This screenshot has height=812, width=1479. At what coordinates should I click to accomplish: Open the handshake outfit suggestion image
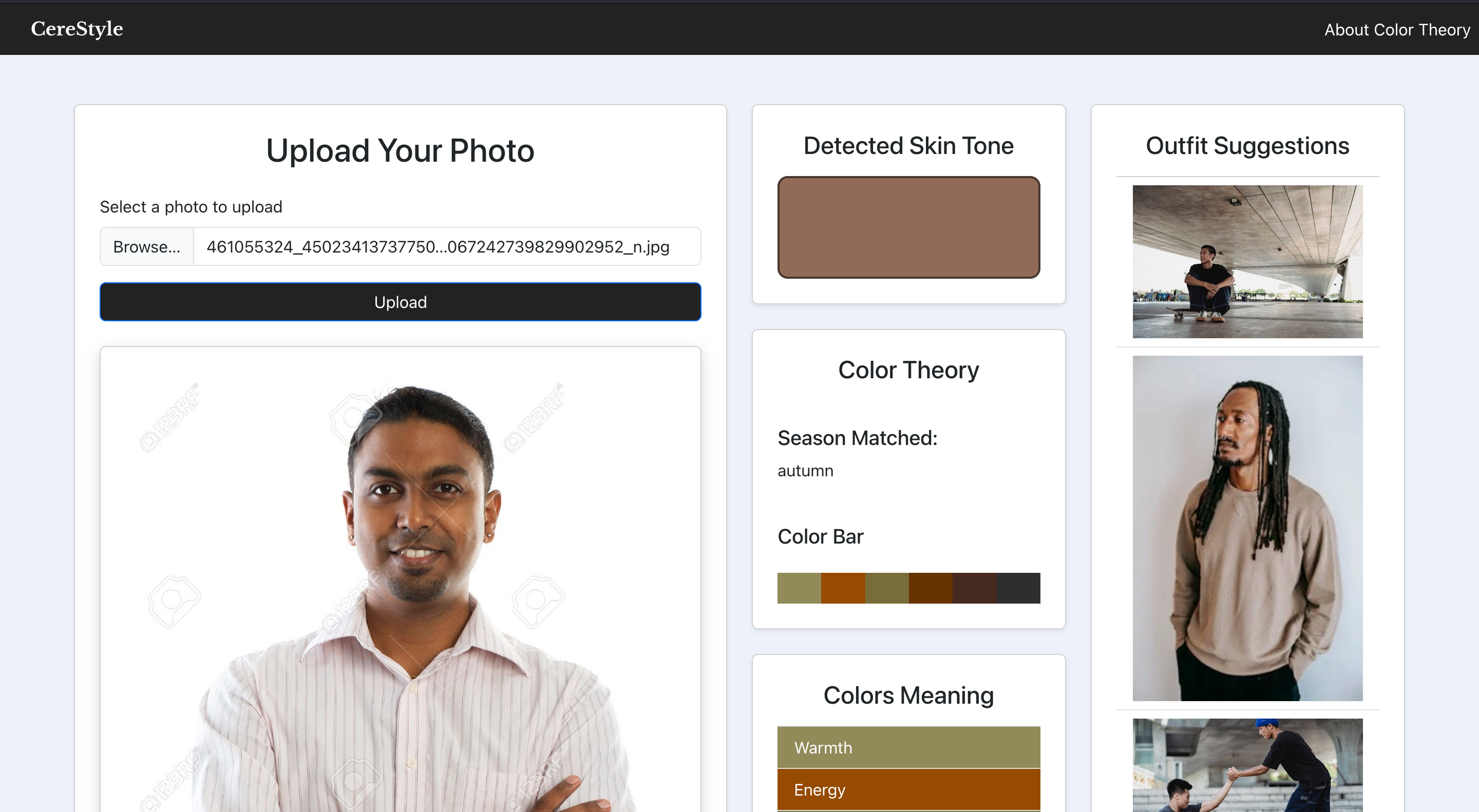1247,766
